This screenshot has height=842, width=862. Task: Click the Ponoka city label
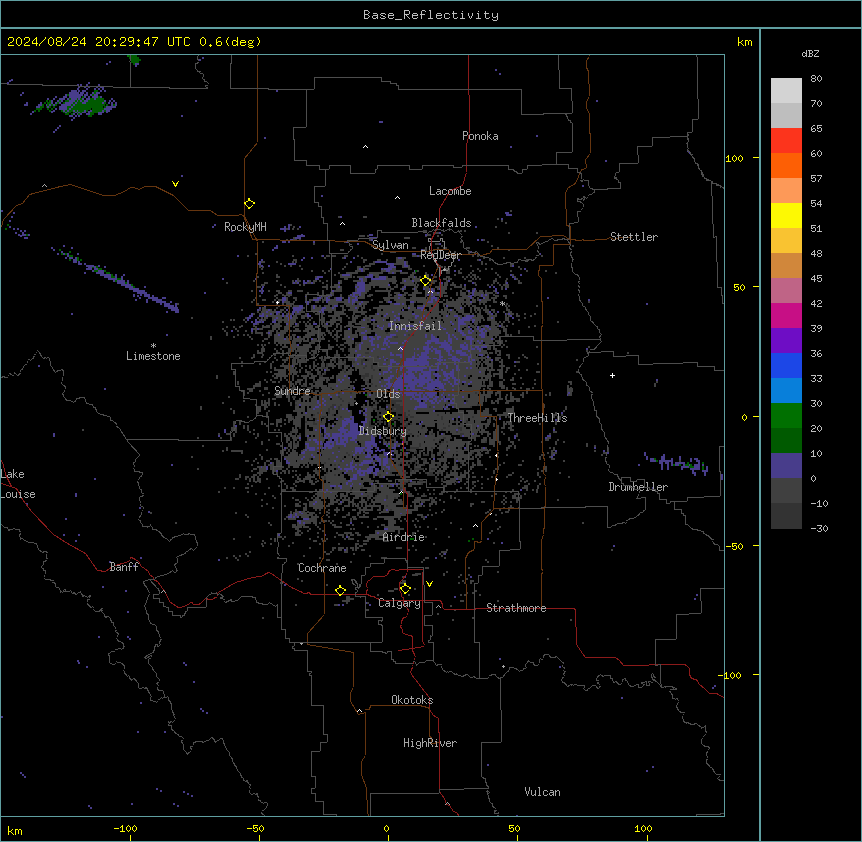click(480, 136)
